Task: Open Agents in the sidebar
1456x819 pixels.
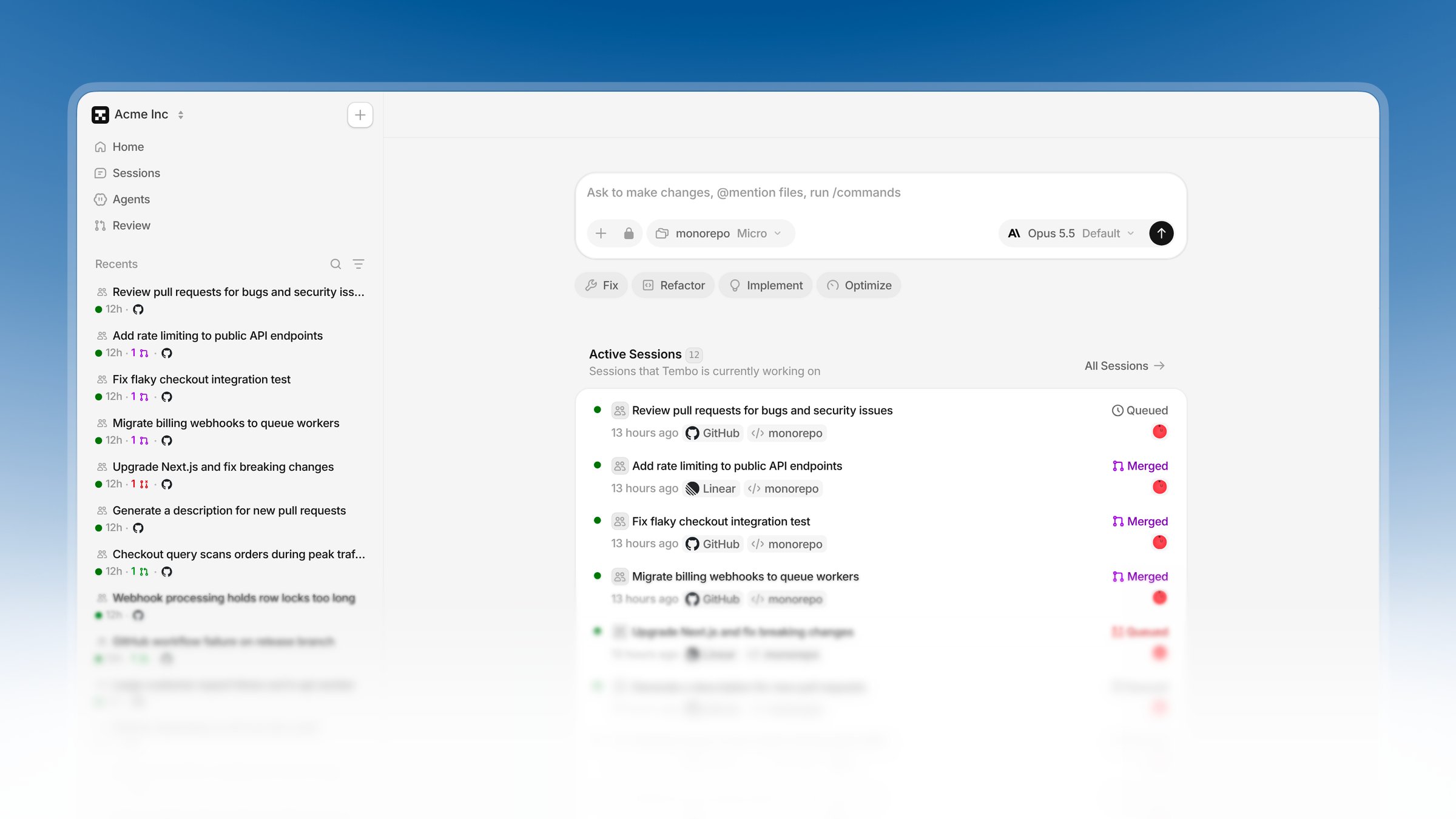Action: (x=131, y=199)
